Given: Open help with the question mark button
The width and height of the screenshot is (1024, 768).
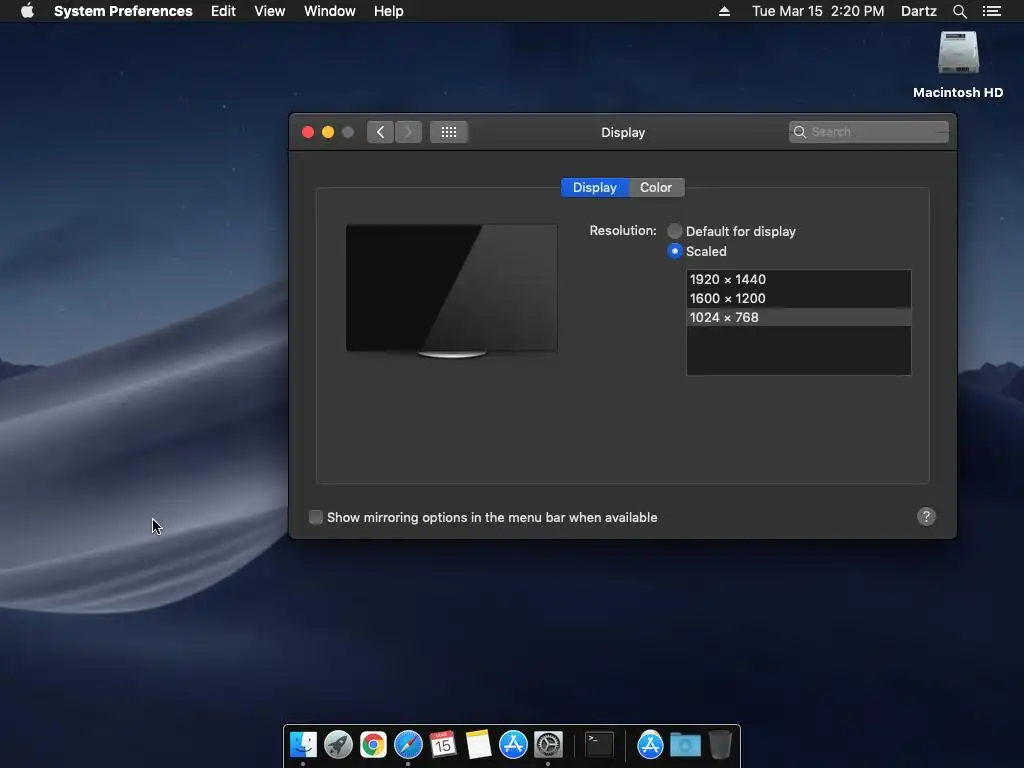Looking at the screenshot, I should click(x=926, y=517).
